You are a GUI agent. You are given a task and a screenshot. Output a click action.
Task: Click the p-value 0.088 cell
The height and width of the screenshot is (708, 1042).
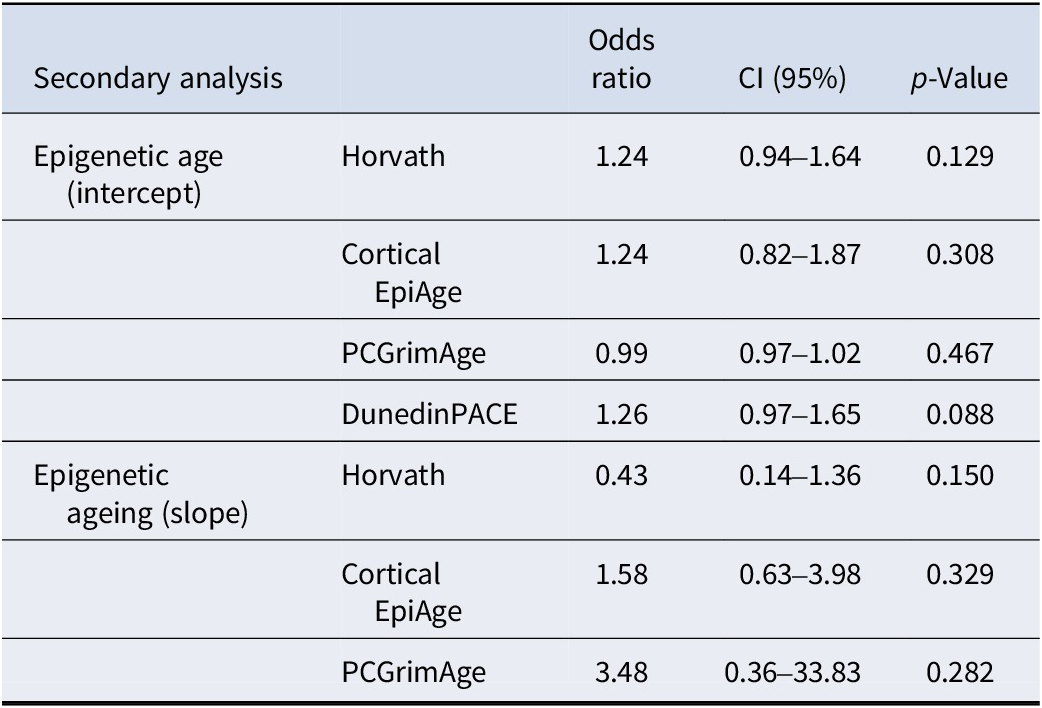(960, 413)
